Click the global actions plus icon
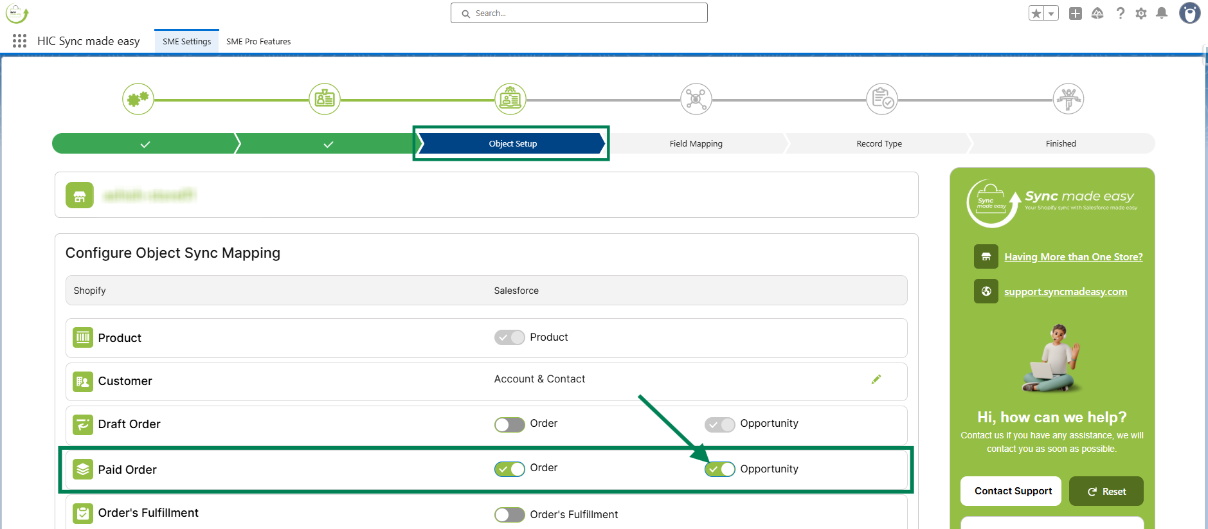The height and width of the screenshot is (529, 1208). click(1075, 13)
